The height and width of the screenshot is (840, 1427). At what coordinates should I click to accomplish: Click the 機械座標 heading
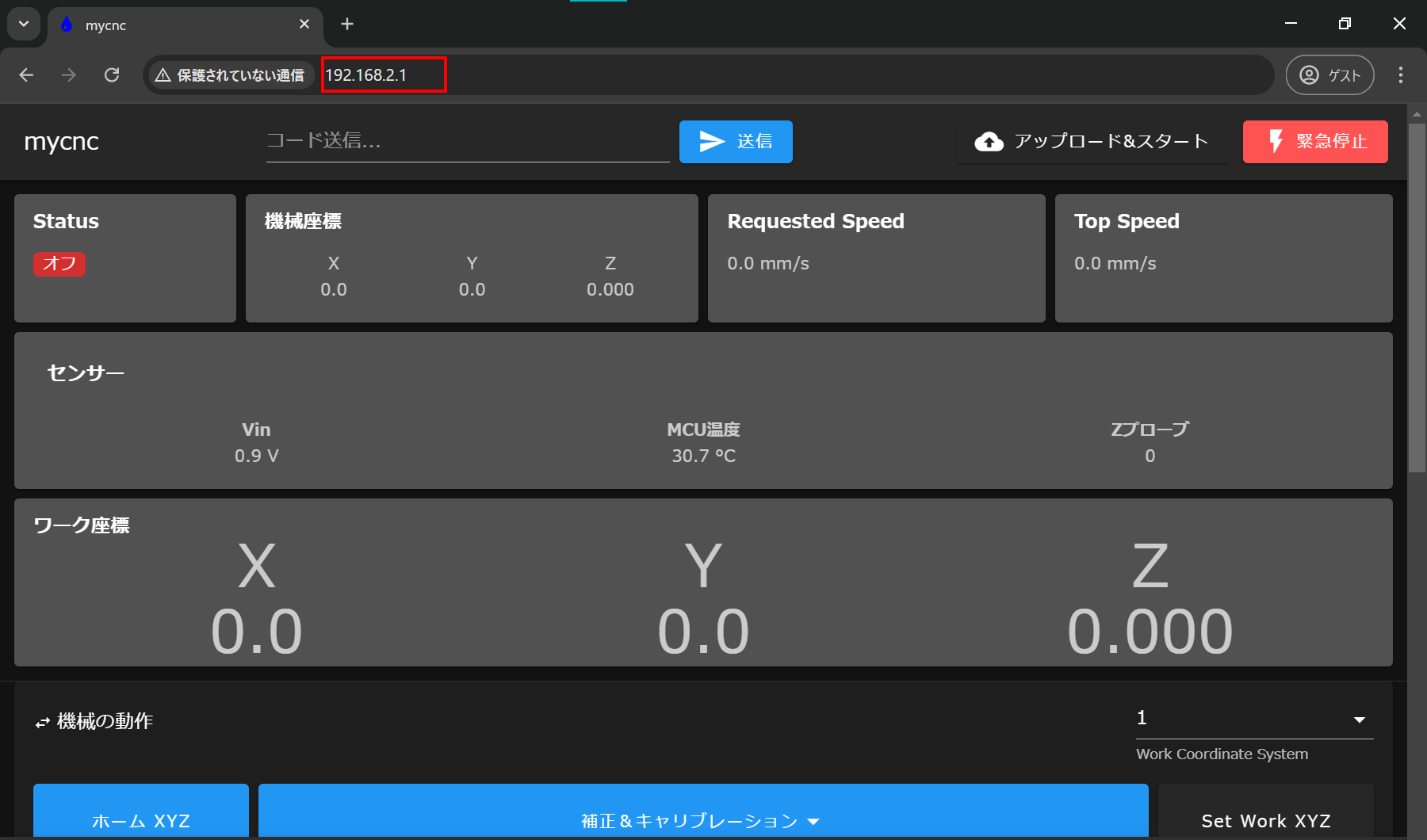point(303,221)
